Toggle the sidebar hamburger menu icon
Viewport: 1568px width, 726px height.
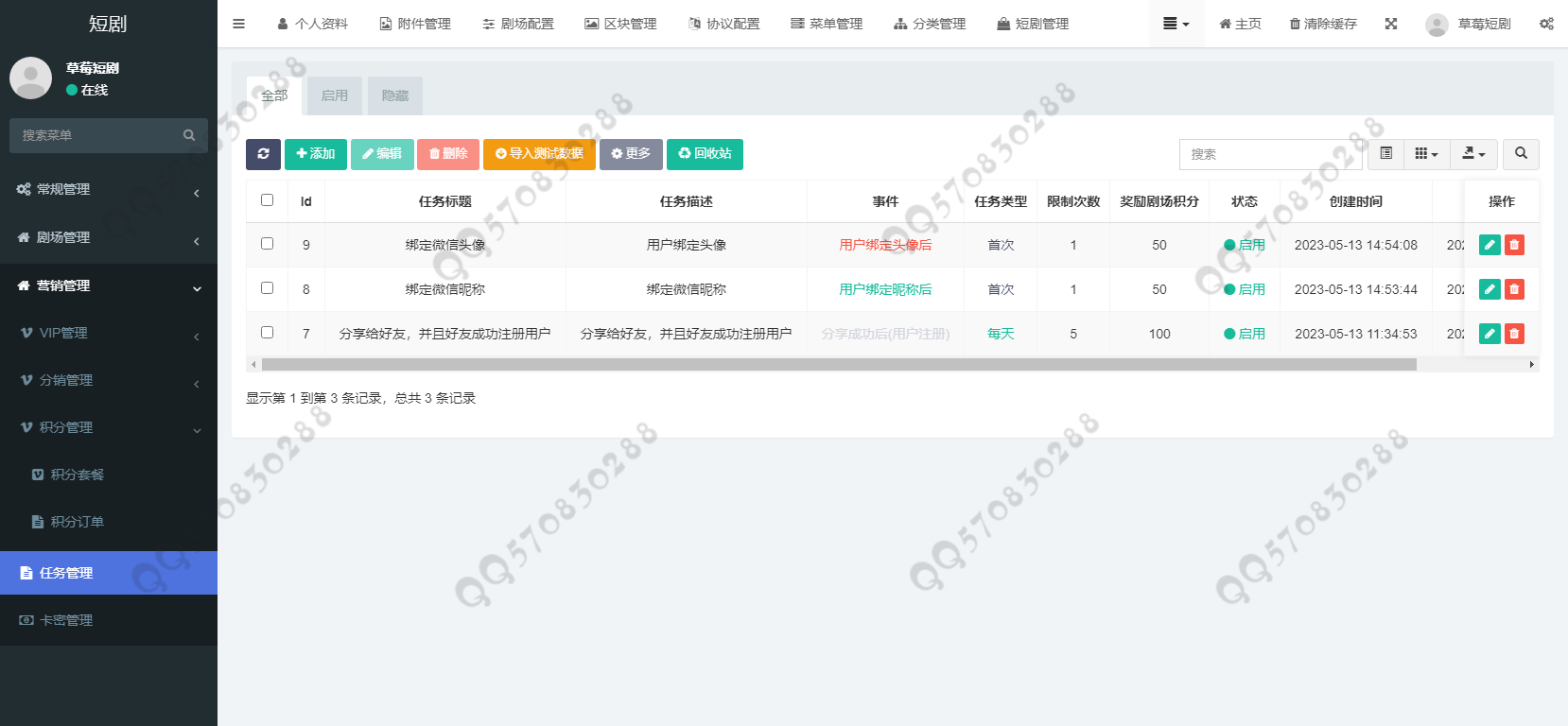(x=238, y=24)
